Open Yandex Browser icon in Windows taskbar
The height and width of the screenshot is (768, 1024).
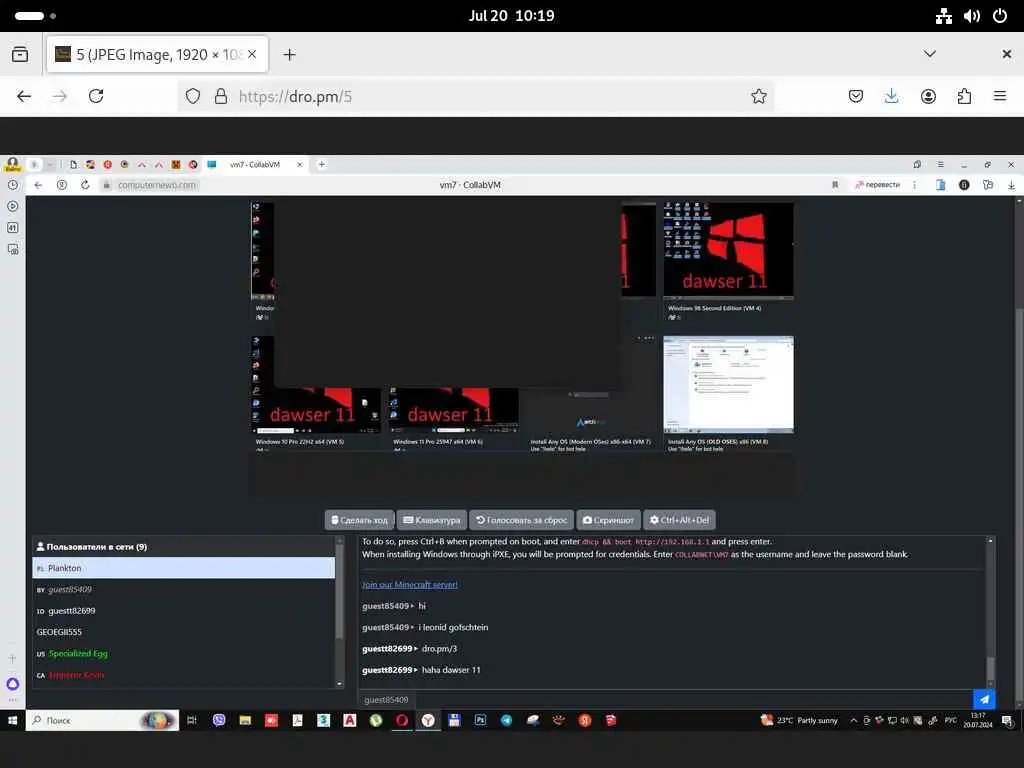[x=428, y=720]
